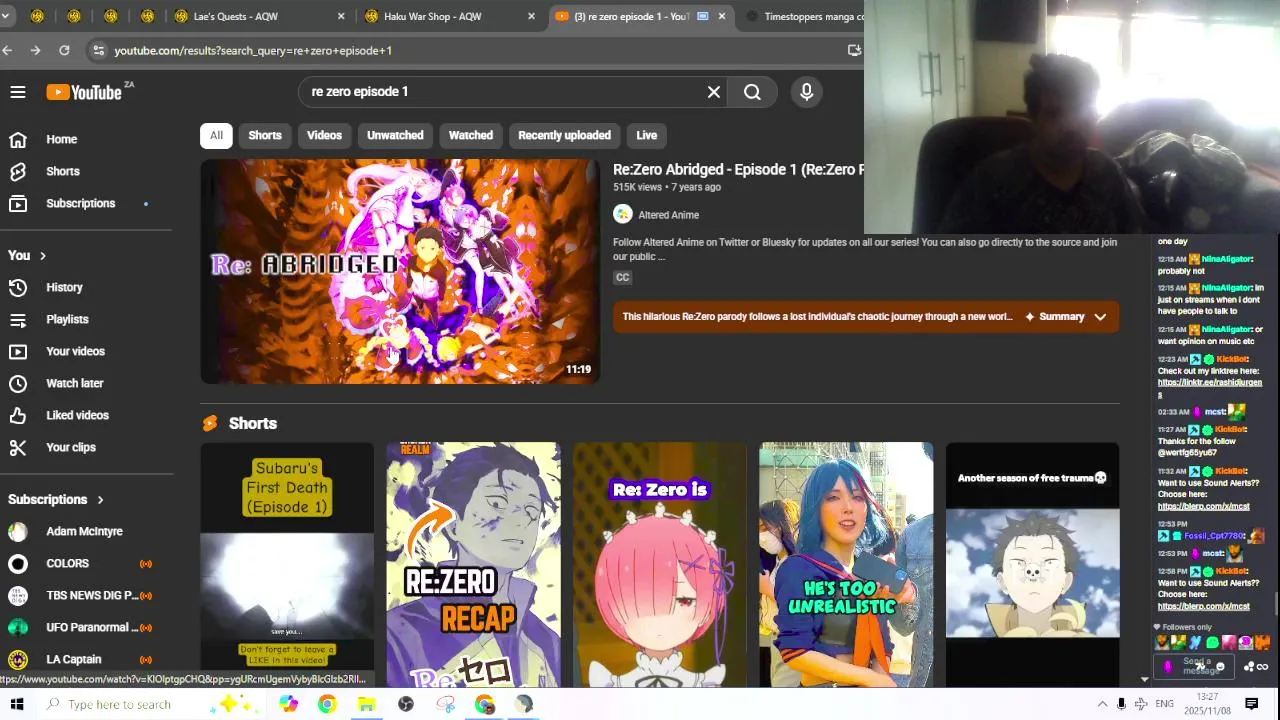
Task: Open the Copilot icon in taskbar
Action: (288, 704)
